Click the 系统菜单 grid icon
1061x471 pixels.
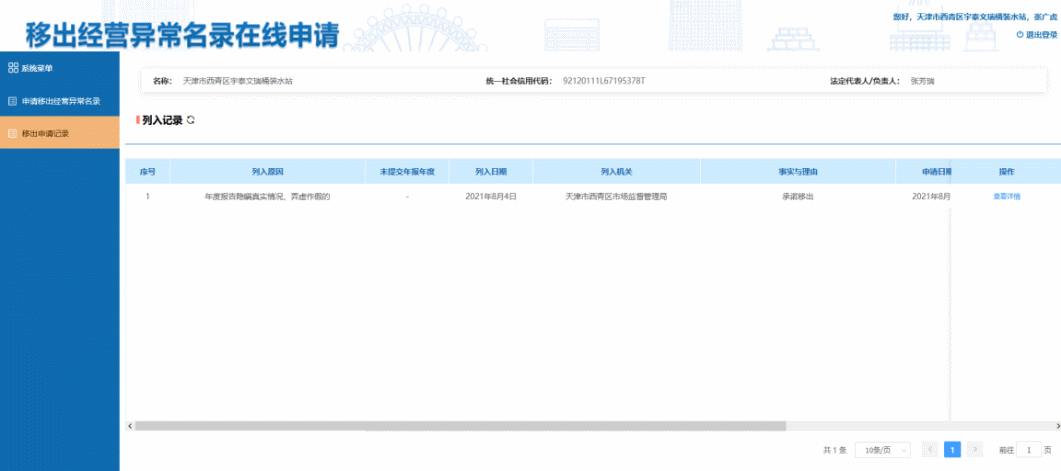(x=13, y=68)
